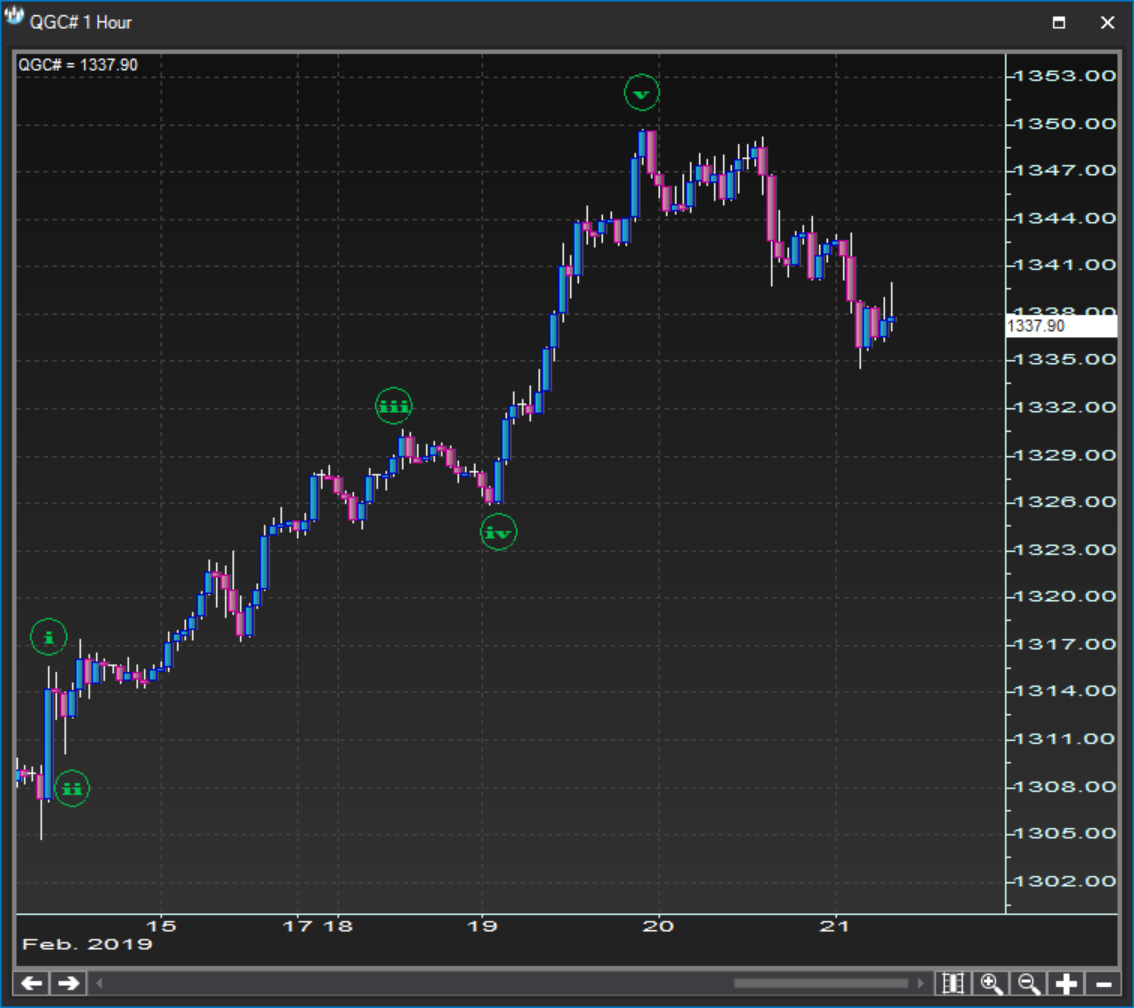Click the zoom out magnifier icon
The width and height of the screenshot is (1134, 1008).
click(x=1028, y=983)
